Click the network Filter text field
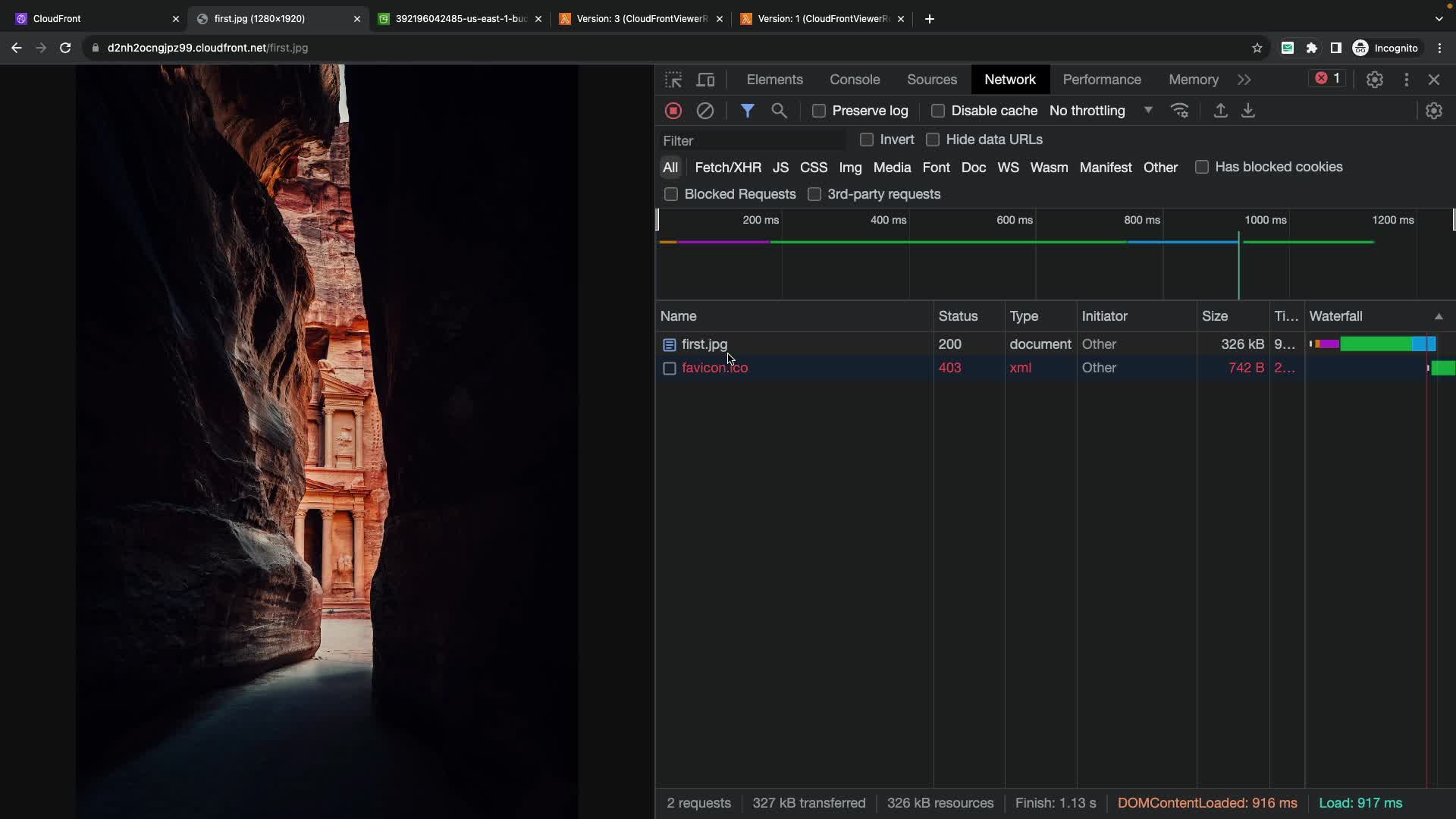The height and width of the screenshot is (819, 1456). pyautogui.click(x=751, y=140)
